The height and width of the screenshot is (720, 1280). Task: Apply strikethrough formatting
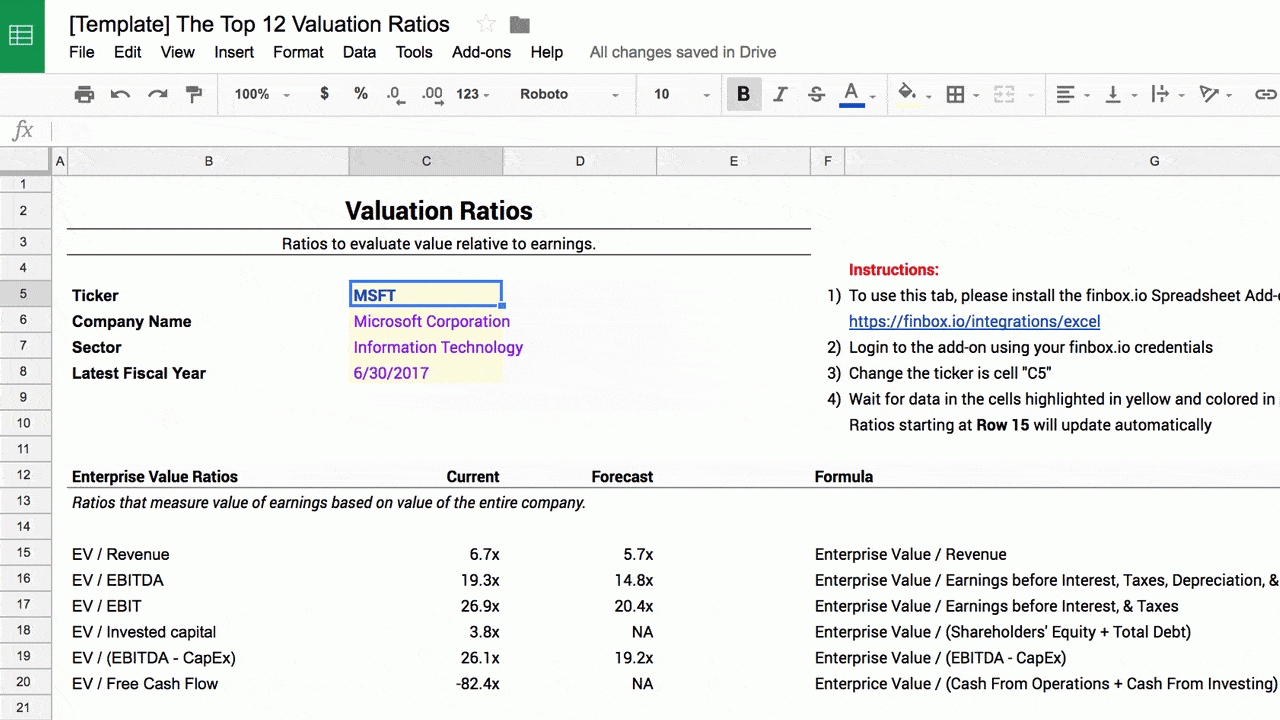click(816, 94)
